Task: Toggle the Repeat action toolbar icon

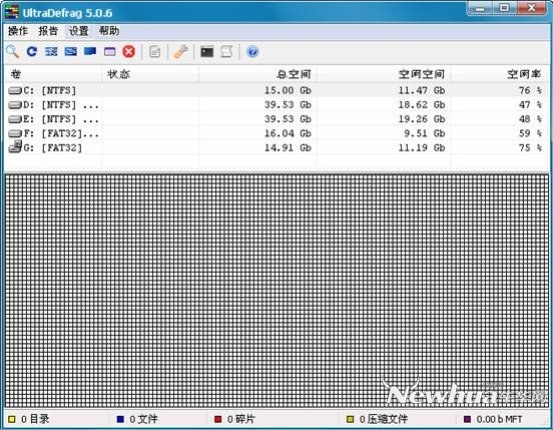Action: point(32,52)
